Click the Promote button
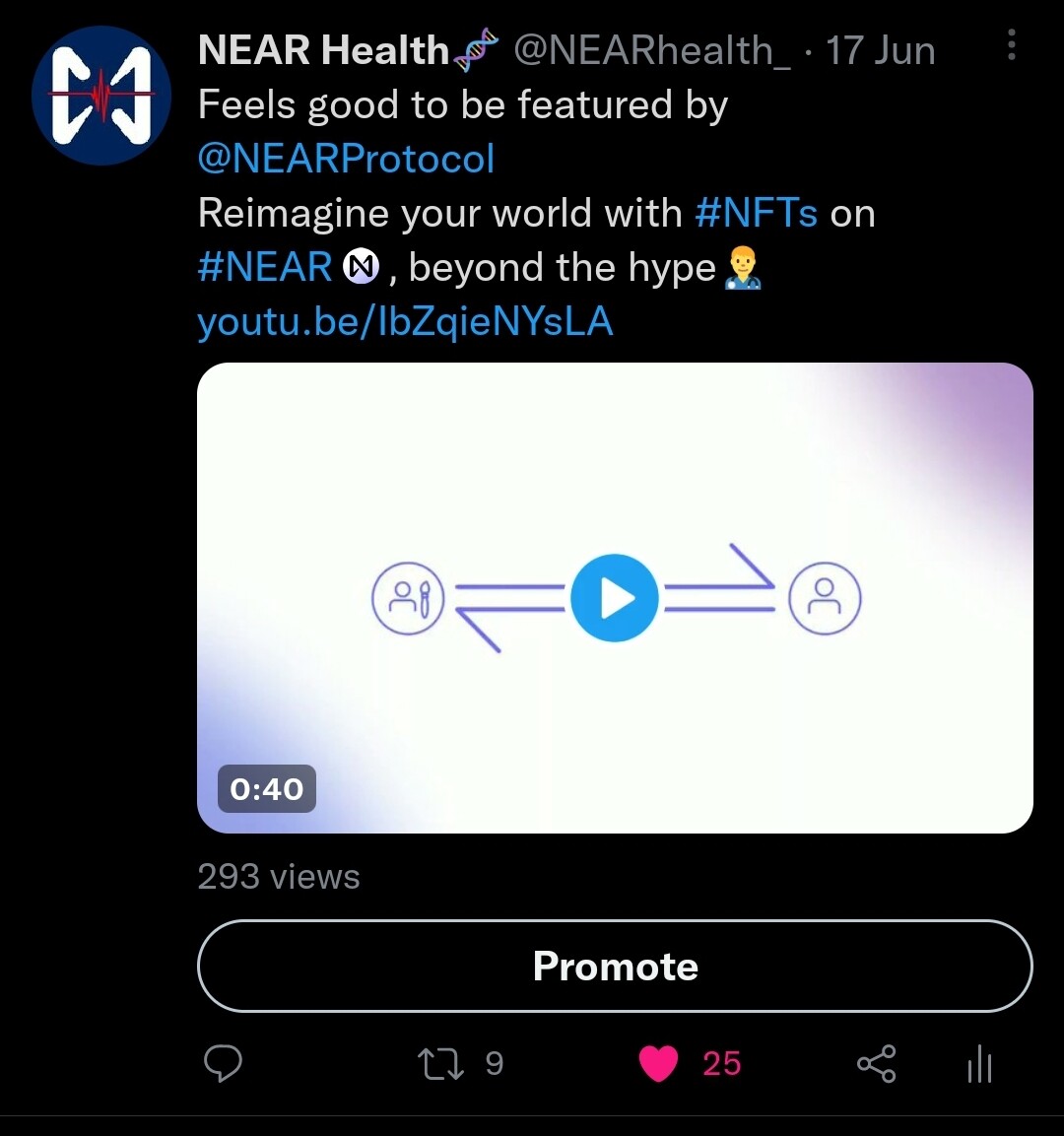1064x1136 pixels. [x=615, y=966]
